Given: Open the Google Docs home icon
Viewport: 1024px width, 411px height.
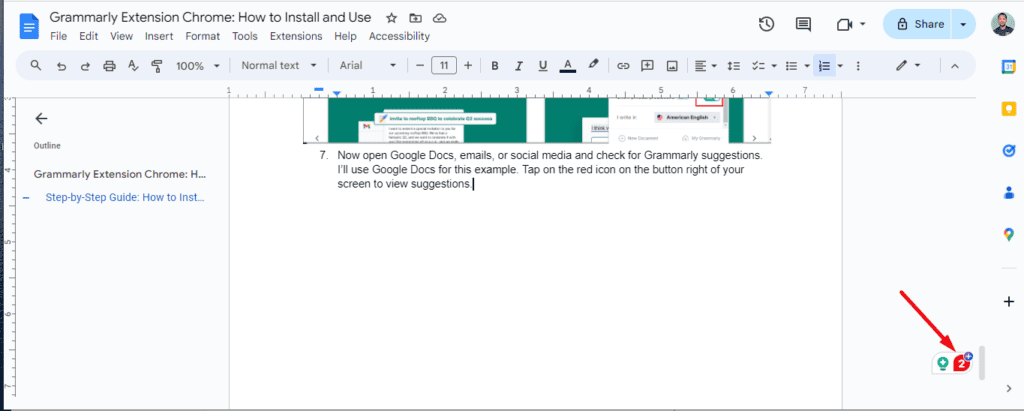Looking at the screenshot, I should point(29,27).
